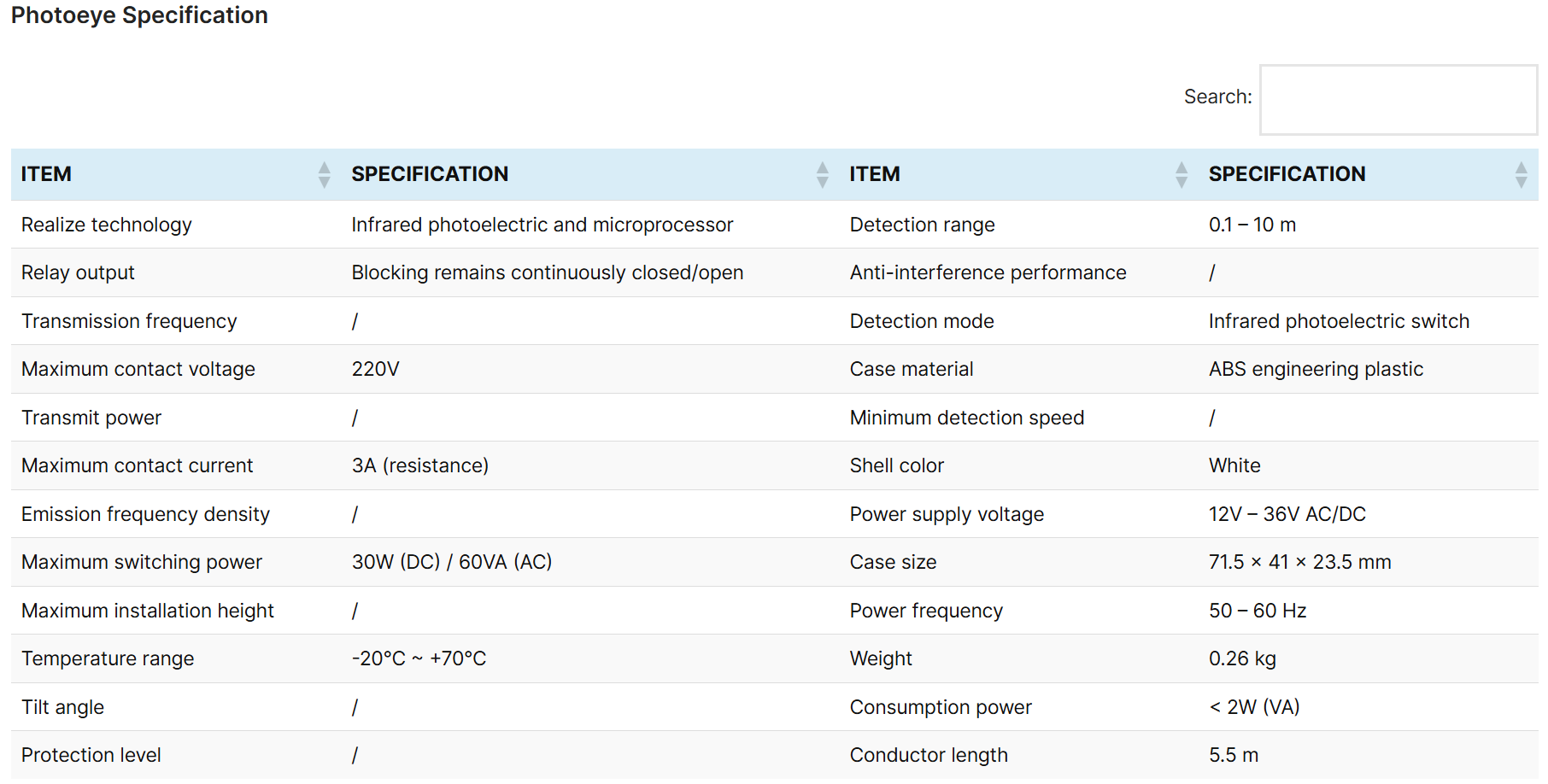Select the Realize technology cell

pos(107,225)
